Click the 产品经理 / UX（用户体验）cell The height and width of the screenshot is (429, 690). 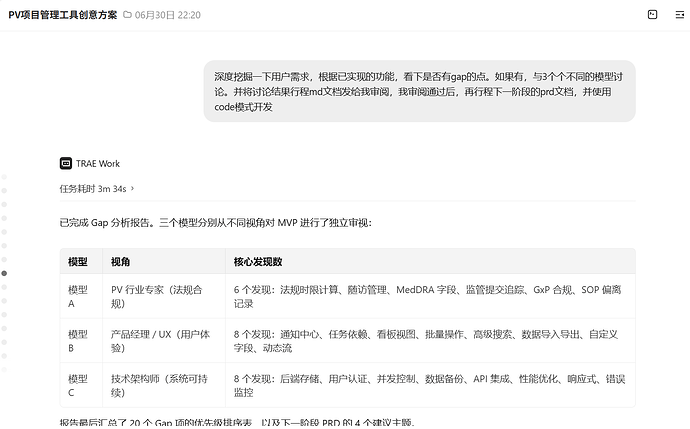164,341
